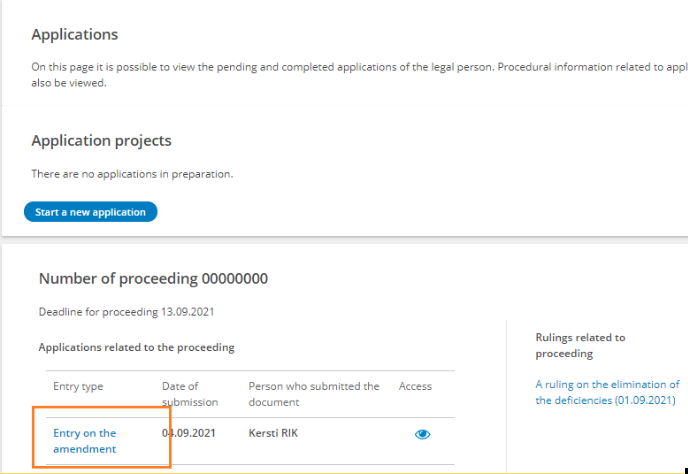Click the Date of submission column header
Viewport: 688px width, 474px height.
tap(180, 394)
